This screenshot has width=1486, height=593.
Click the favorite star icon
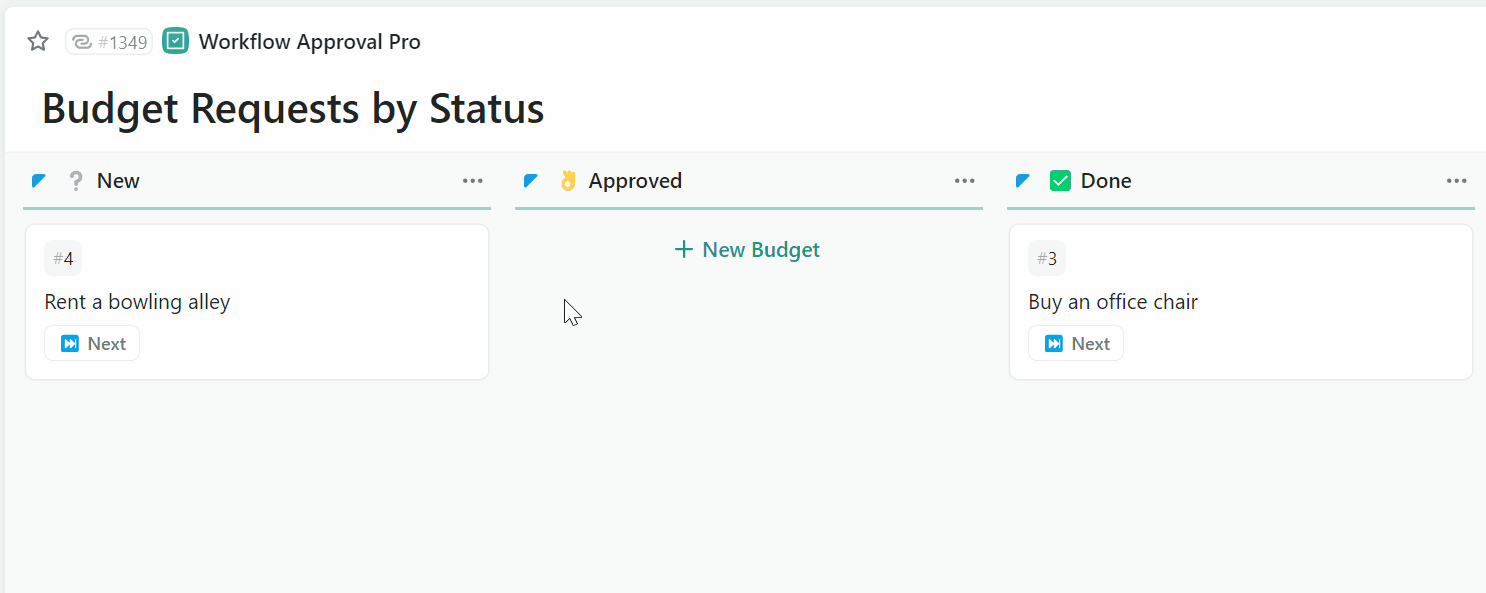[x=38, y=41]
